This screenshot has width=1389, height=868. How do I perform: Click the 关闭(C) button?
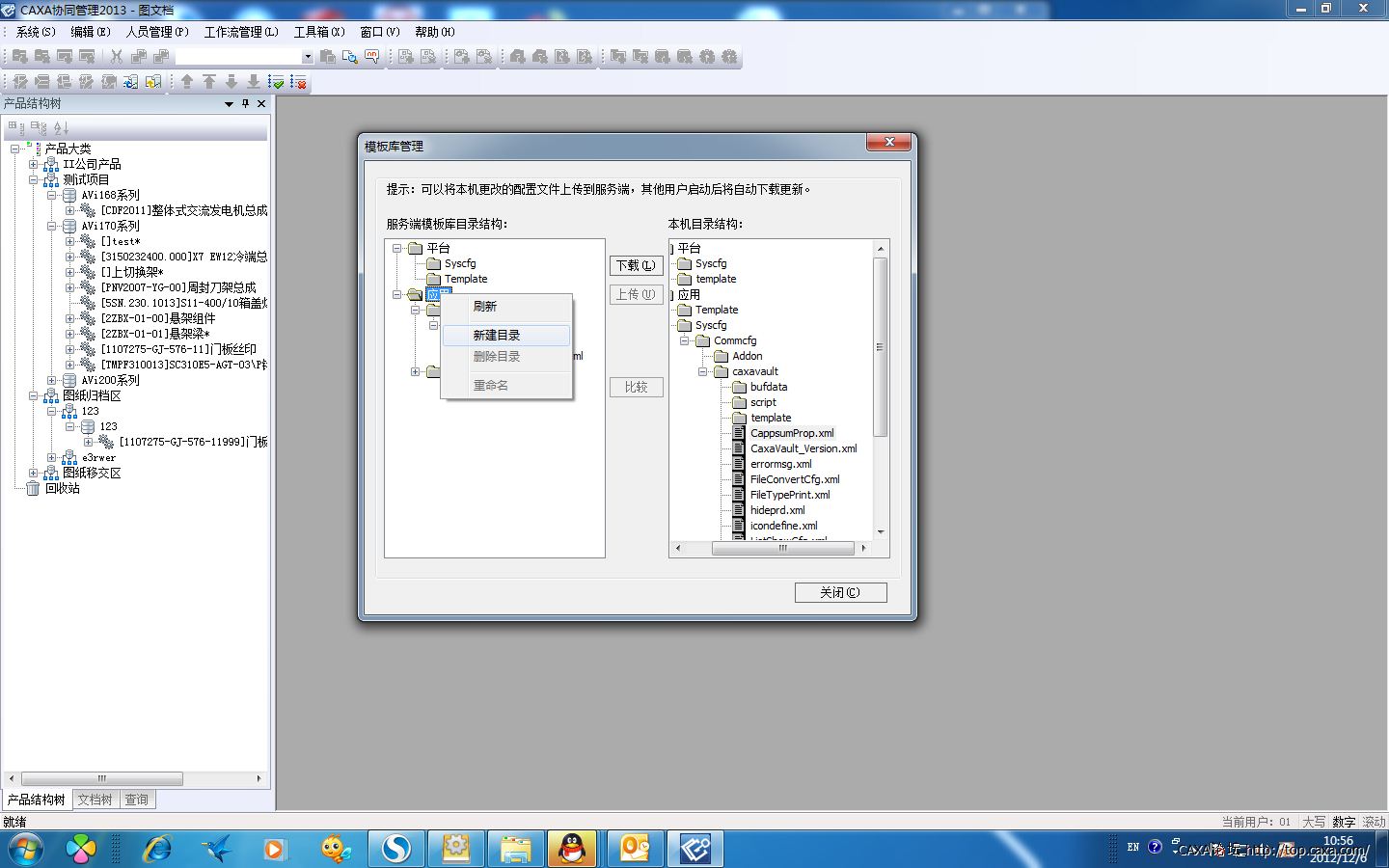pyautogui.click(x=840, y=592)
